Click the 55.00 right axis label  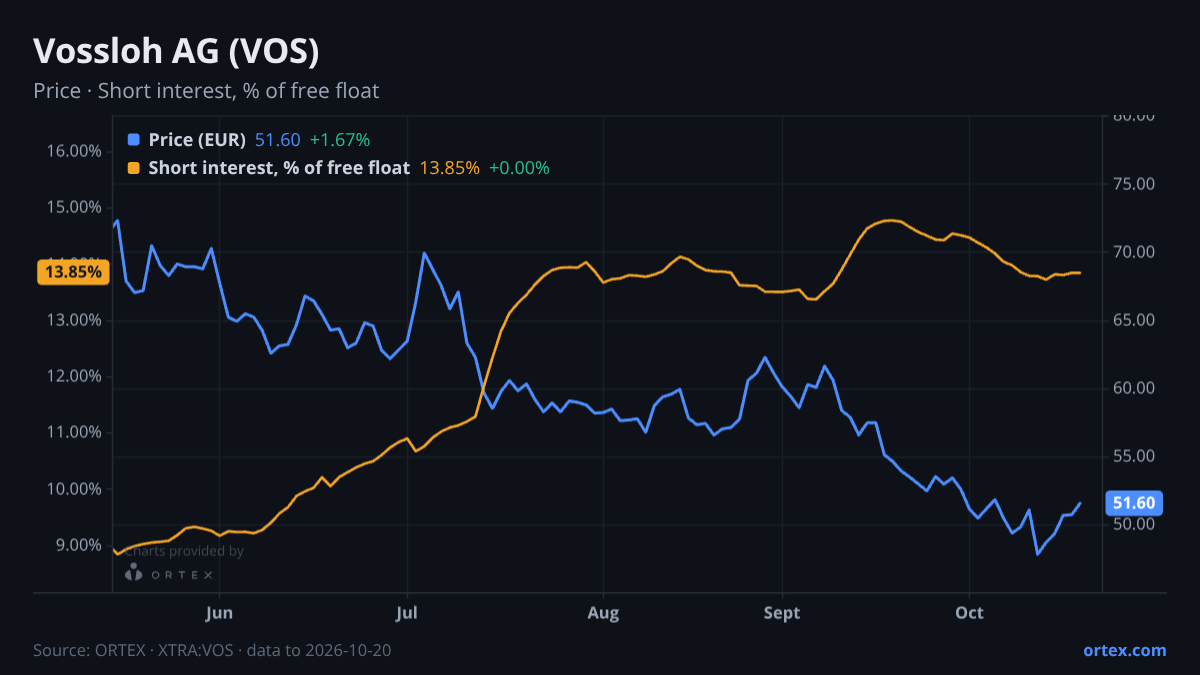[1134, 456]
